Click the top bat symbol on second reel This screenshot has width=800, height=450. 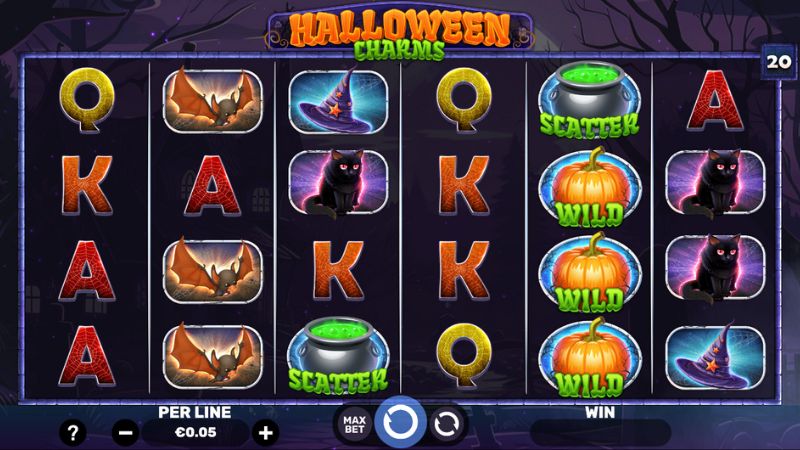coord(212,100)
